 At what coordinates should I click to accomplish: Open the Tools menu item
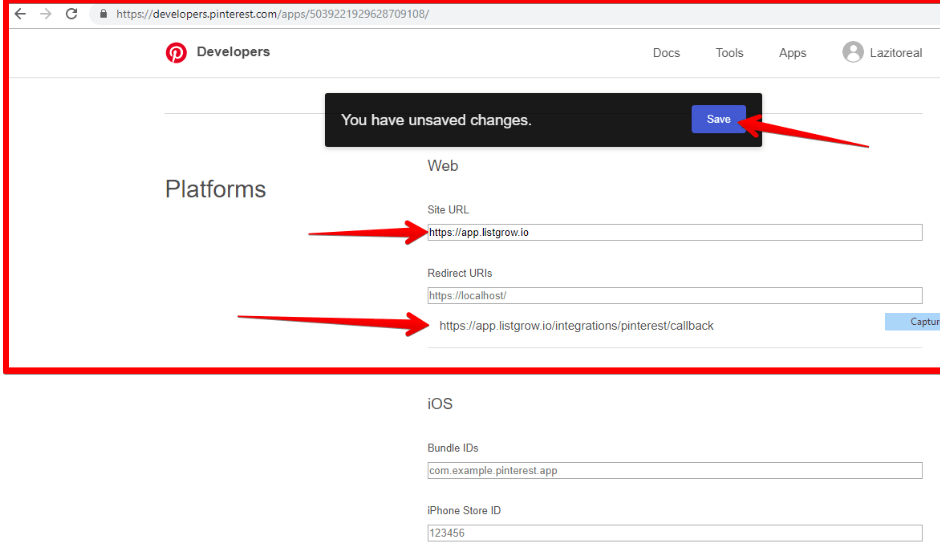tap(729, 53)
